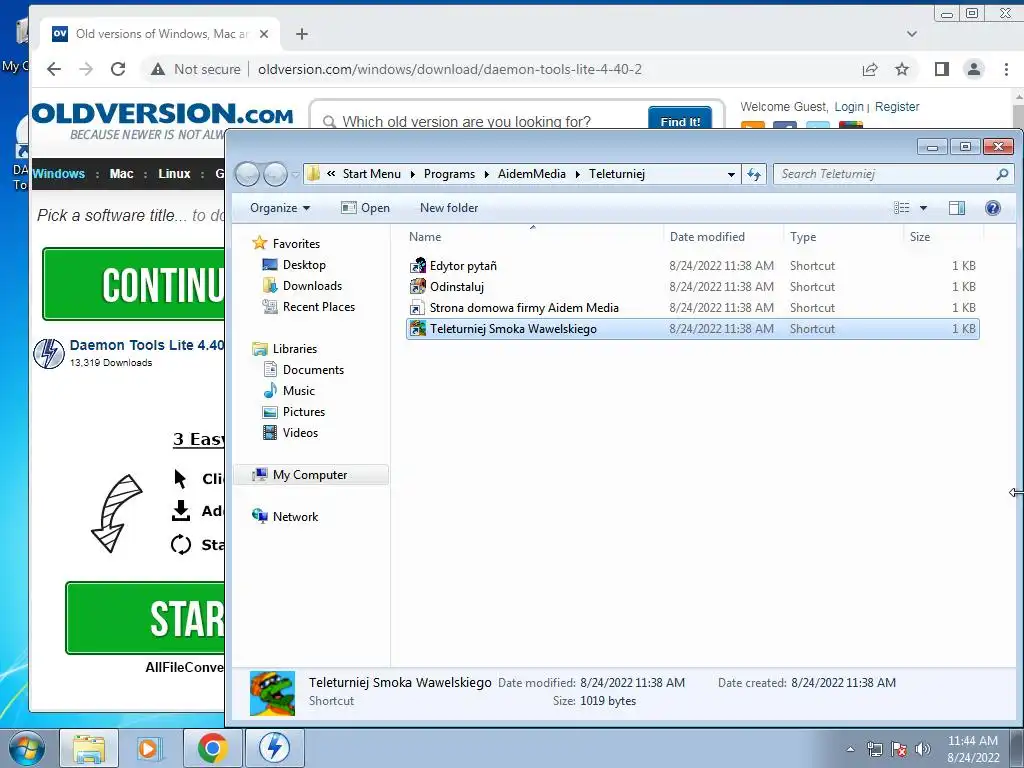This screenshot has width=1024, height=768.
Task: Bookmark page with Chrome star icon
Action: (902, 69)
